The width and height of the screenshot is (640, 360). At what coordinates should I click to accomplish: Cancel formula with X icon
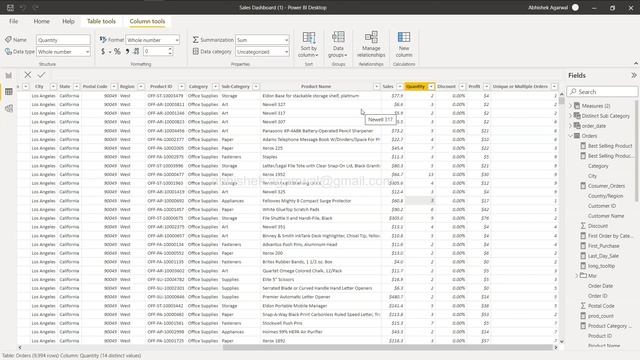[x=27, y=75]
